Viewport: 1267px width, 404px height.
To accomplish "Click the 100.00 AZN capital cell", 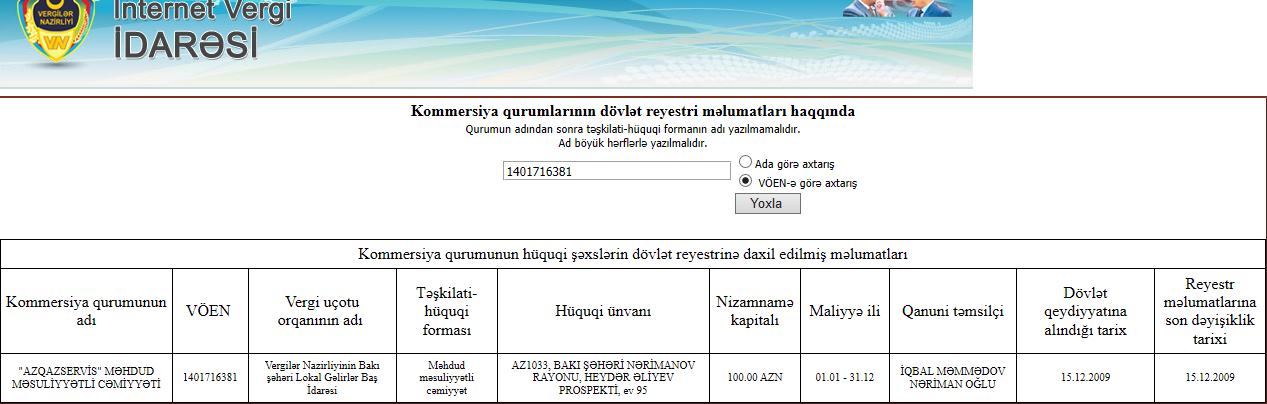I will [755, 378].
